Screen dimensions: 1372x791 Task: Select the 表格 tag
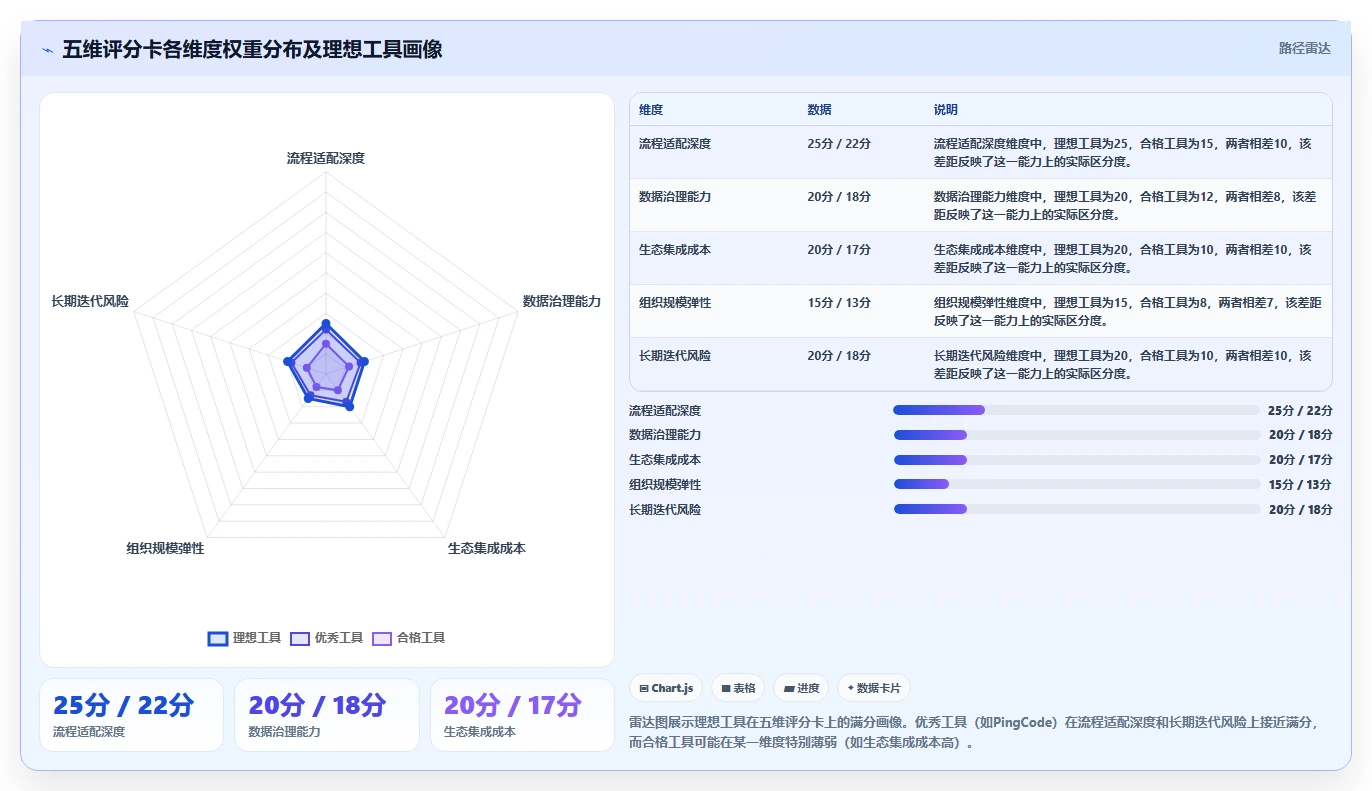pyautogui.click(x=738, y=688)
